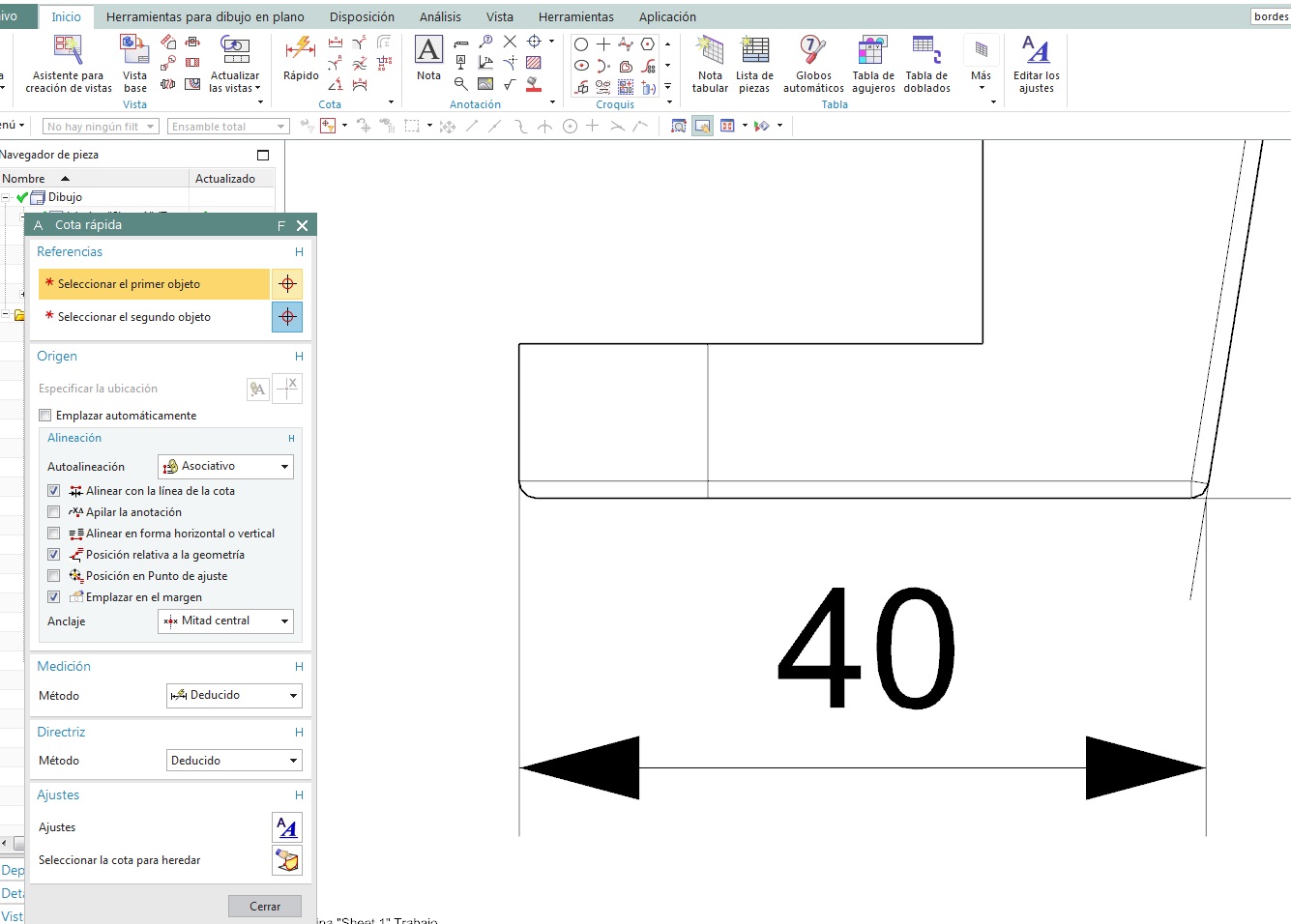Open the Medición Método Deducido dropdown
1291x924 pixels.
234,695
